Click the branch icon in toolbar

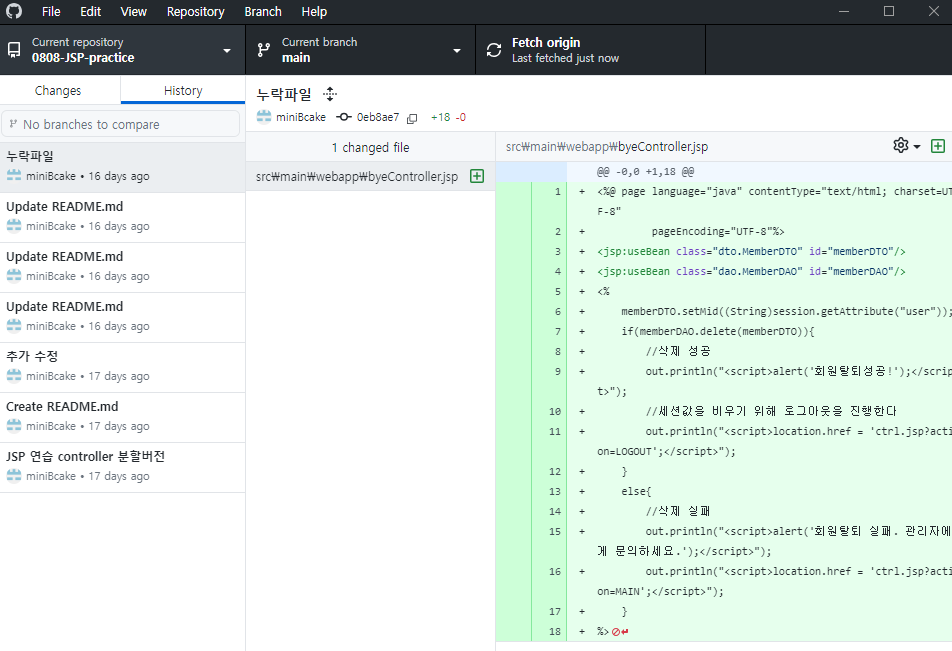click(x=264, y=50)
